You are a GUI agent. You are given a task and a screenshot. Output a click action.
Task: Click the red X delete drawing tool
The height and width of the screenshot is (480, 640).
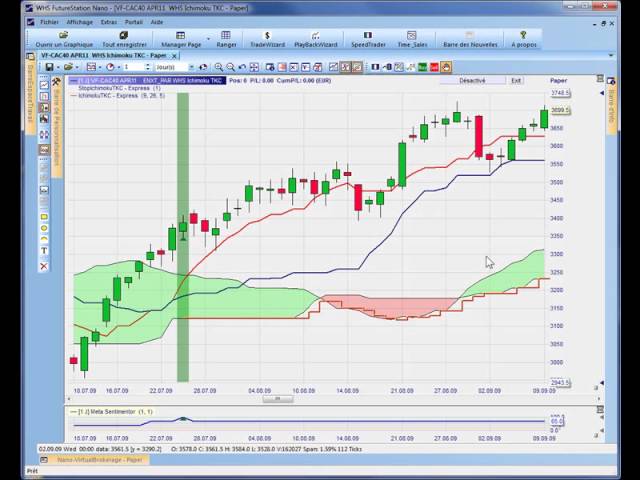(x=44, y=266)
